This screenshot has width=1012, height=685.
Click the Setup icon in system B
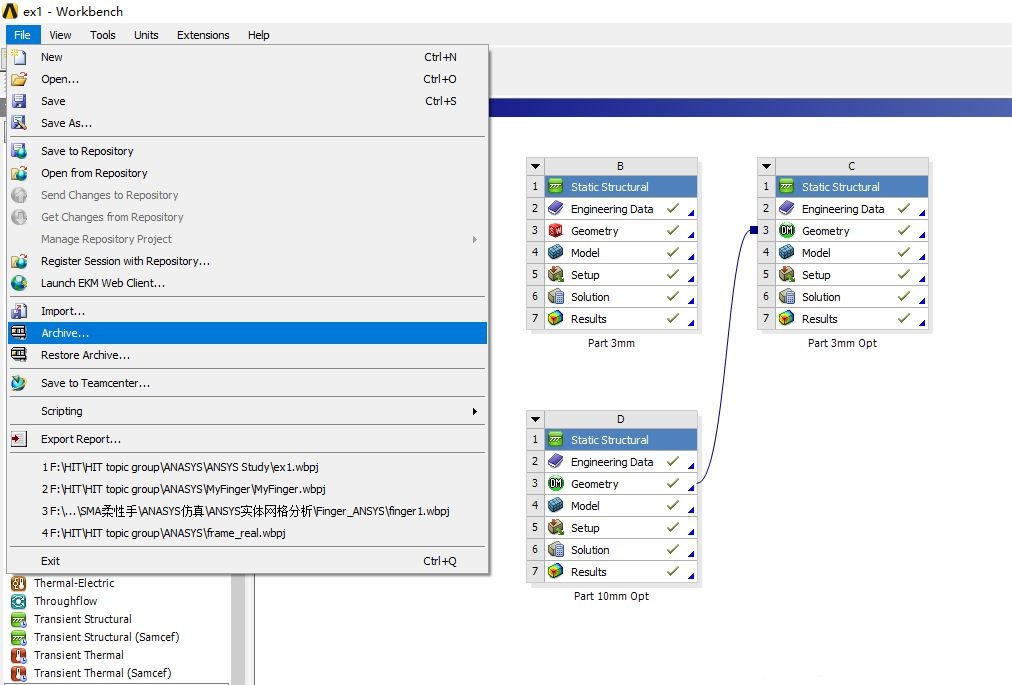(556, 274)
